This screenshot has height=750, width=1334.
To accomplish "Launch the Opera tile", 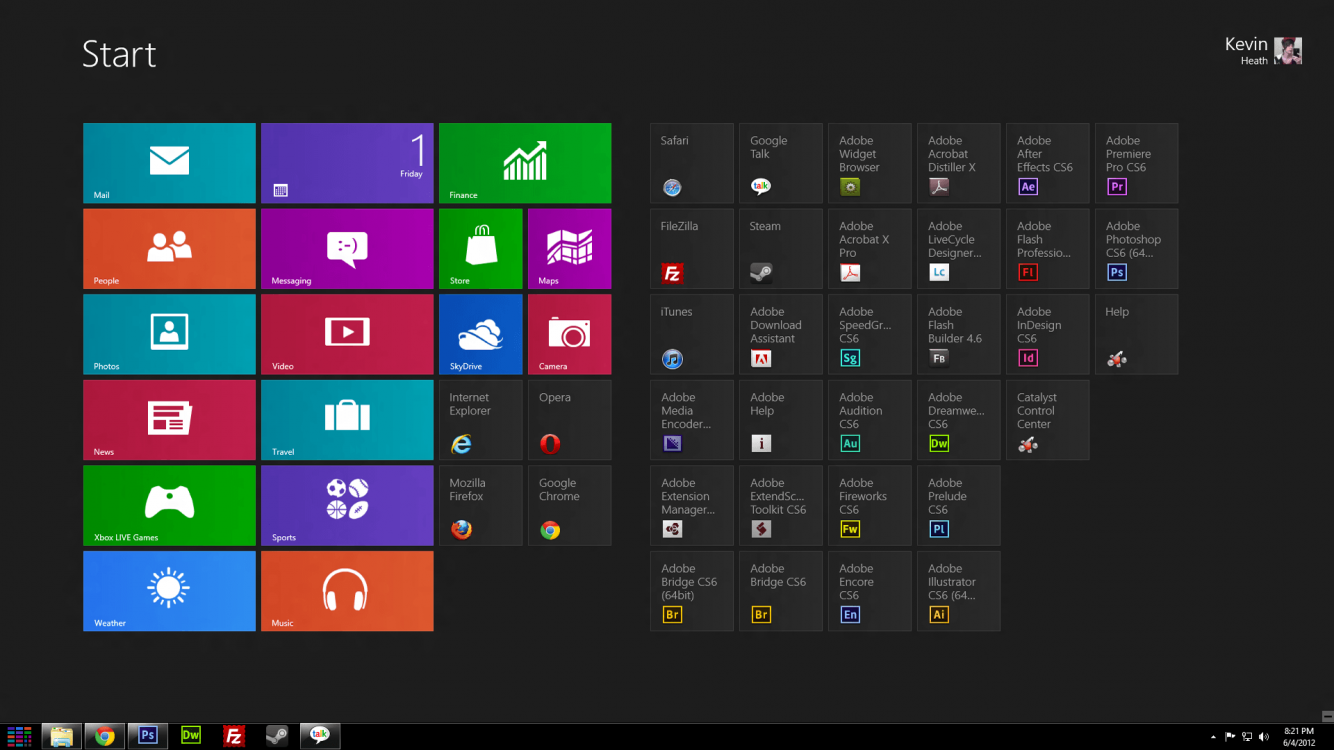I will click(570, 420).
